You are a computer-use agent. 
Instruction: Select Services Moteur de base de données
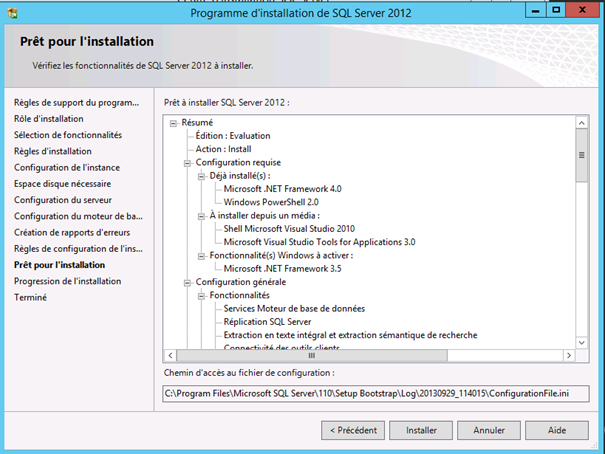coord(294,309)
